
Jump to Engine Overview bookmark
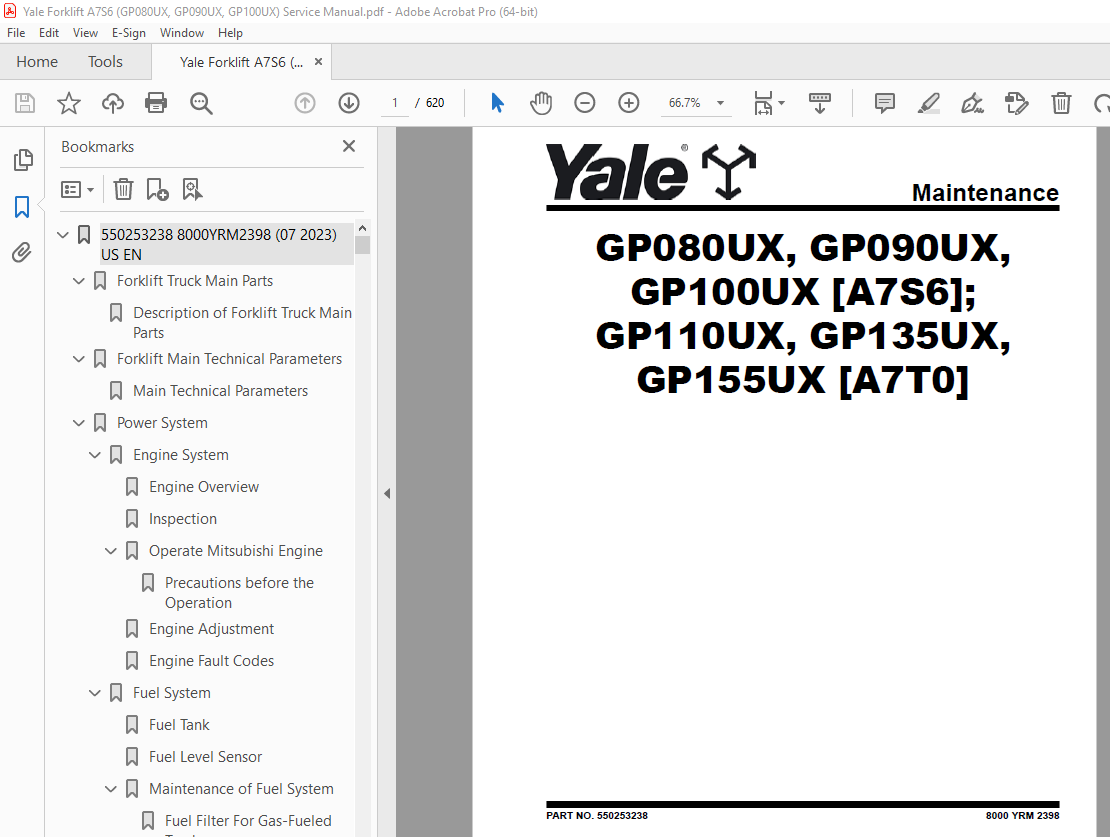pos(204,487)
